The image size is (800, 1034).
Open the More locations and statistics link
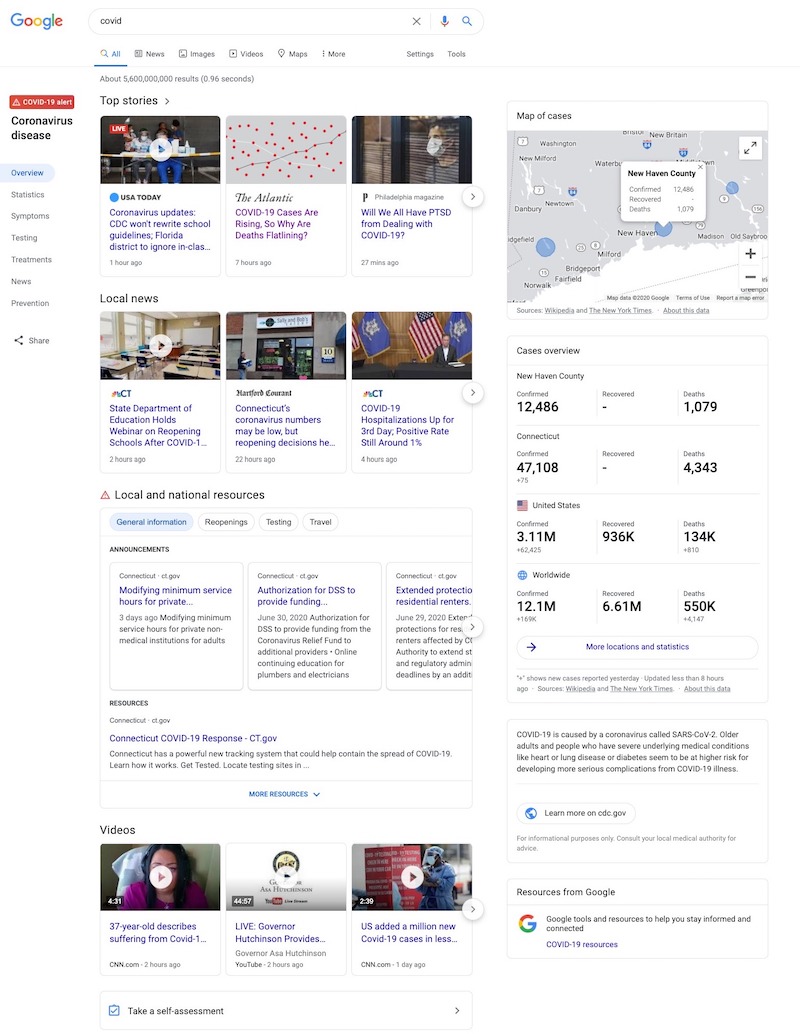tap(637, 647)
